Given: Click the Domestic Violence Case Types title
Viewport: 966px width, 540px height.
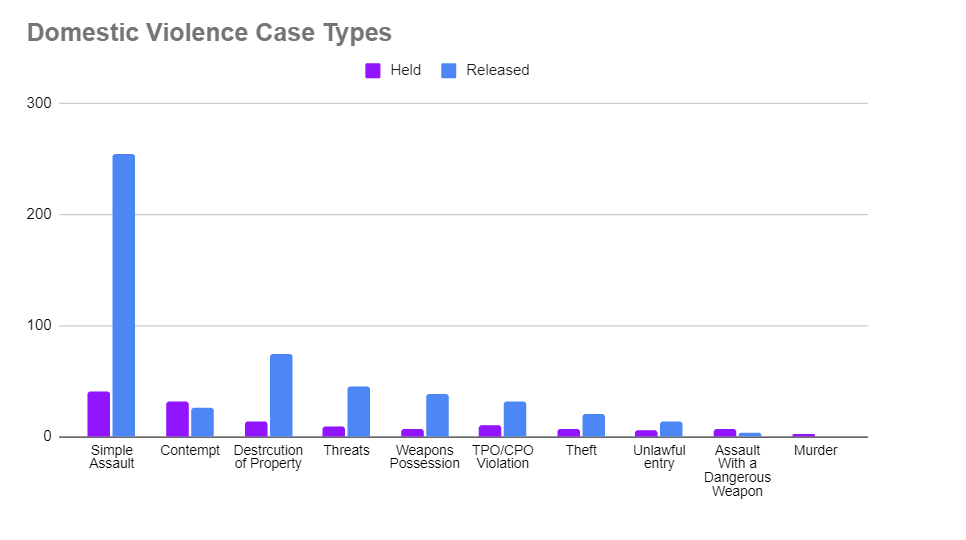Looking at the screenshot, I should (209, 32).
